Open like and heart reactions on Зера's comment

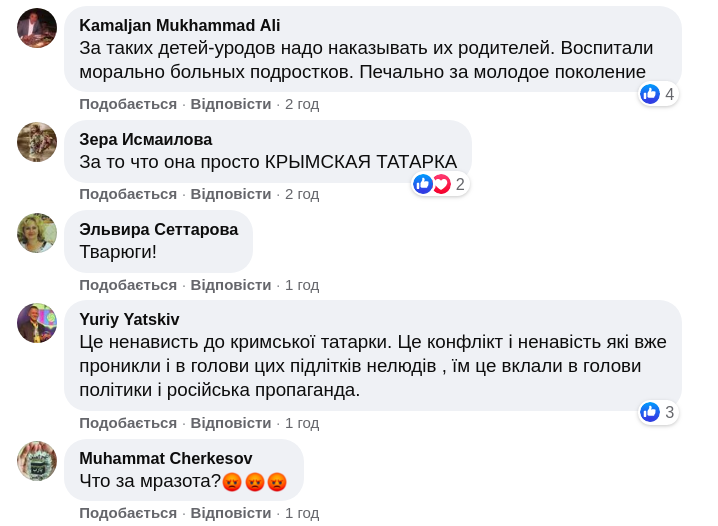440,184
